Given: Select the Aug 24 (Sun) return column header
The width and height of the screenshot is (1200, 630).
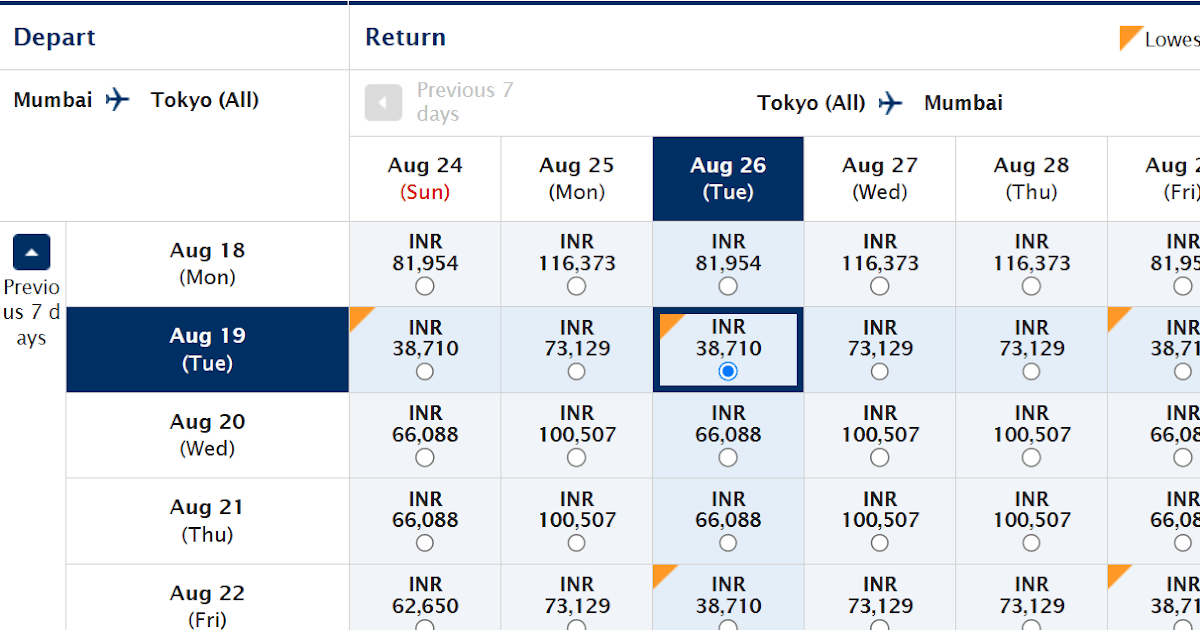Looking at the screenshot, I should coord(425,179).
